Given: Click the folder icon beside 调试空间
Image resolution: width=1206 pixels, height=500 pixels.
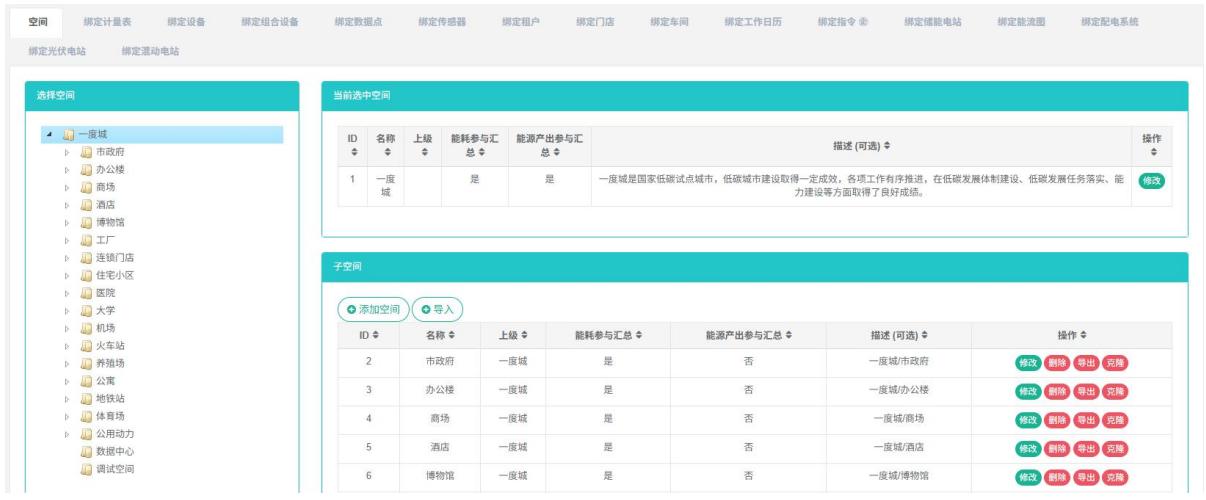Looking at the screenshot, I should (x=86, y=468).
